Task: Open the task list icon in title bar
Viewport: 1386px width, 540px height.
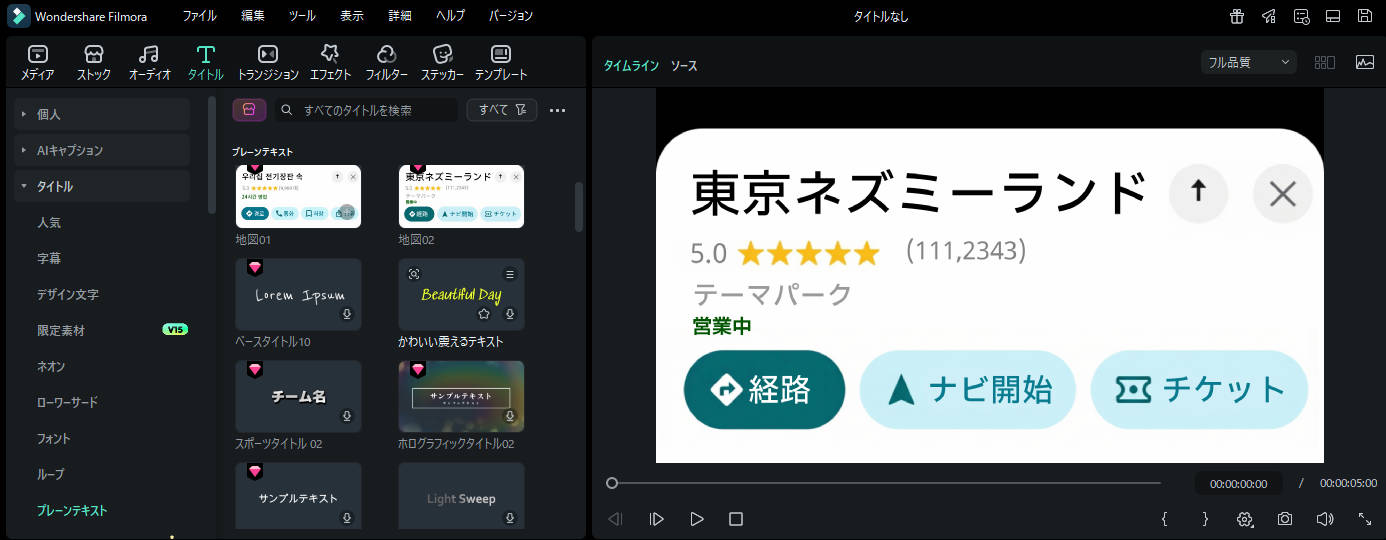Action: [x=1301, y=16]
